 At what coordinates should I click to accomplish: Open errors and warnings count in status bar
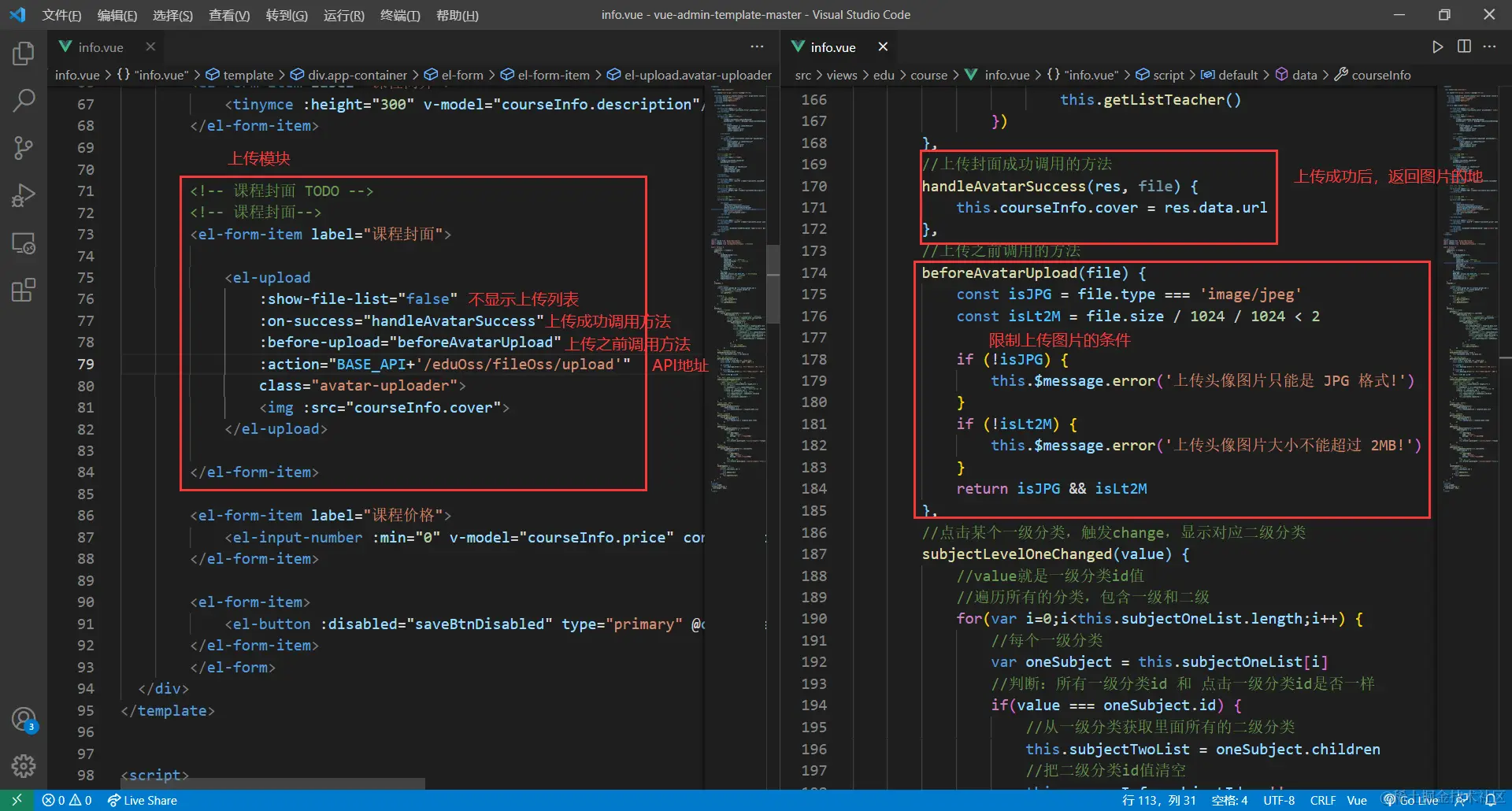67,800
